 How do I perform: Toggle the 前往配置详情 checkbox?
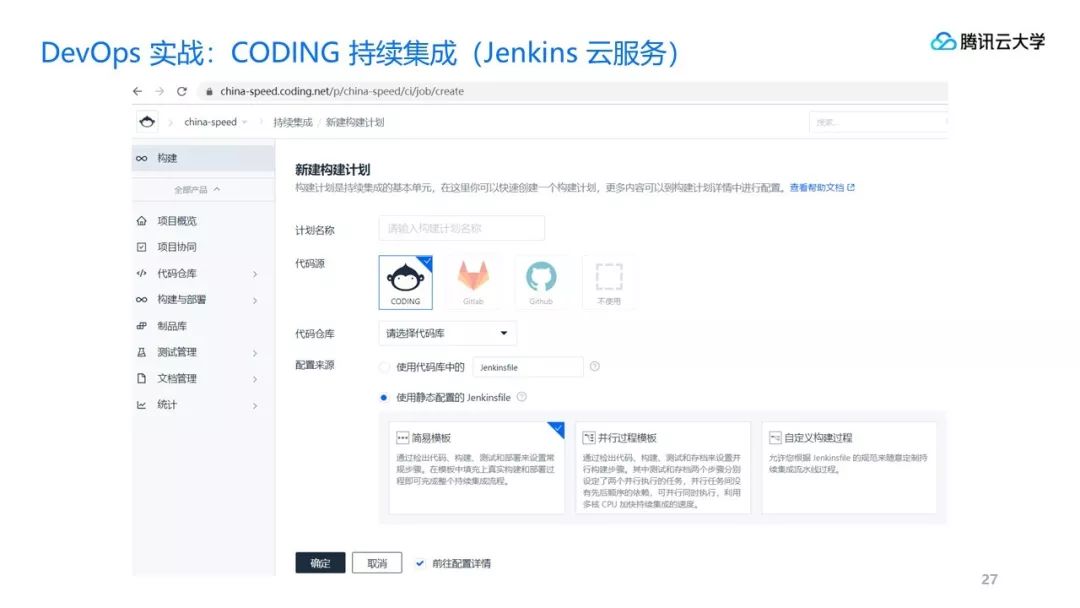(419, 563)
